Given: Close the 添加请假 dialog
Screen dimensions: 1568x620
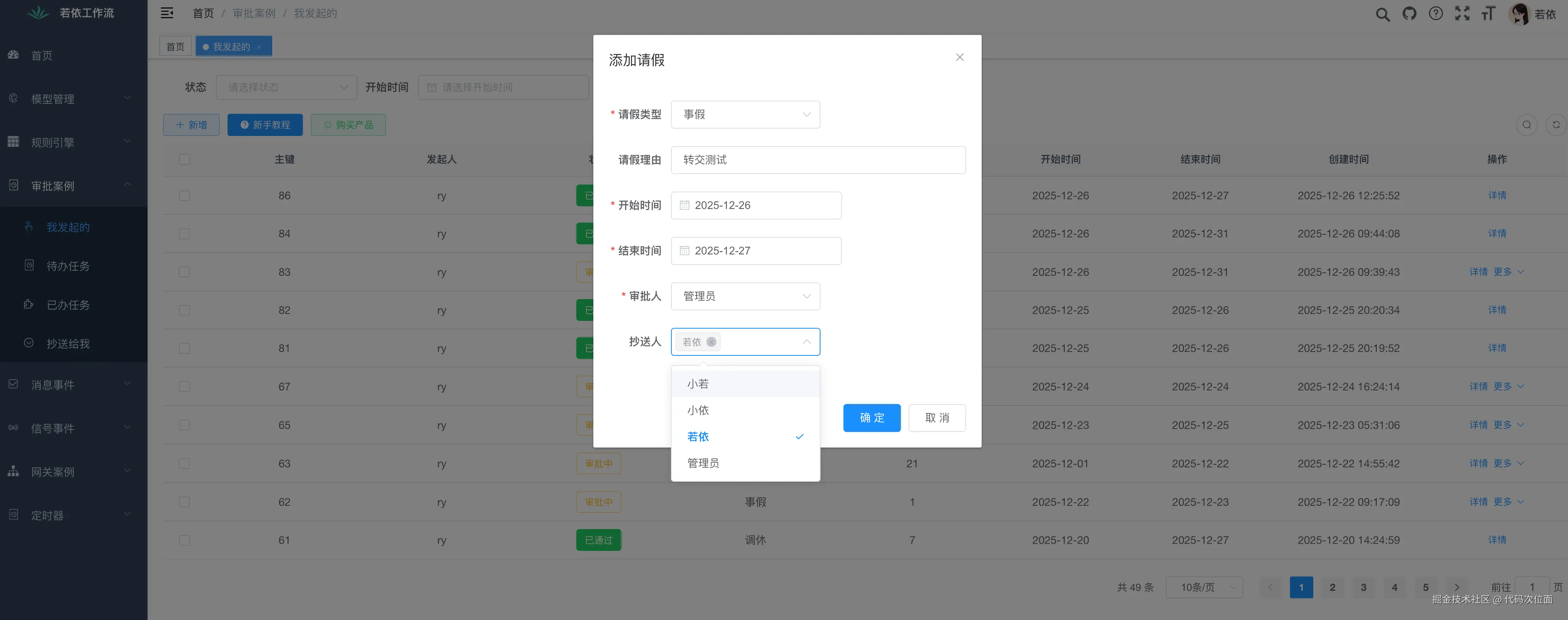Looking at the screenshot, I should click(959, 57).
